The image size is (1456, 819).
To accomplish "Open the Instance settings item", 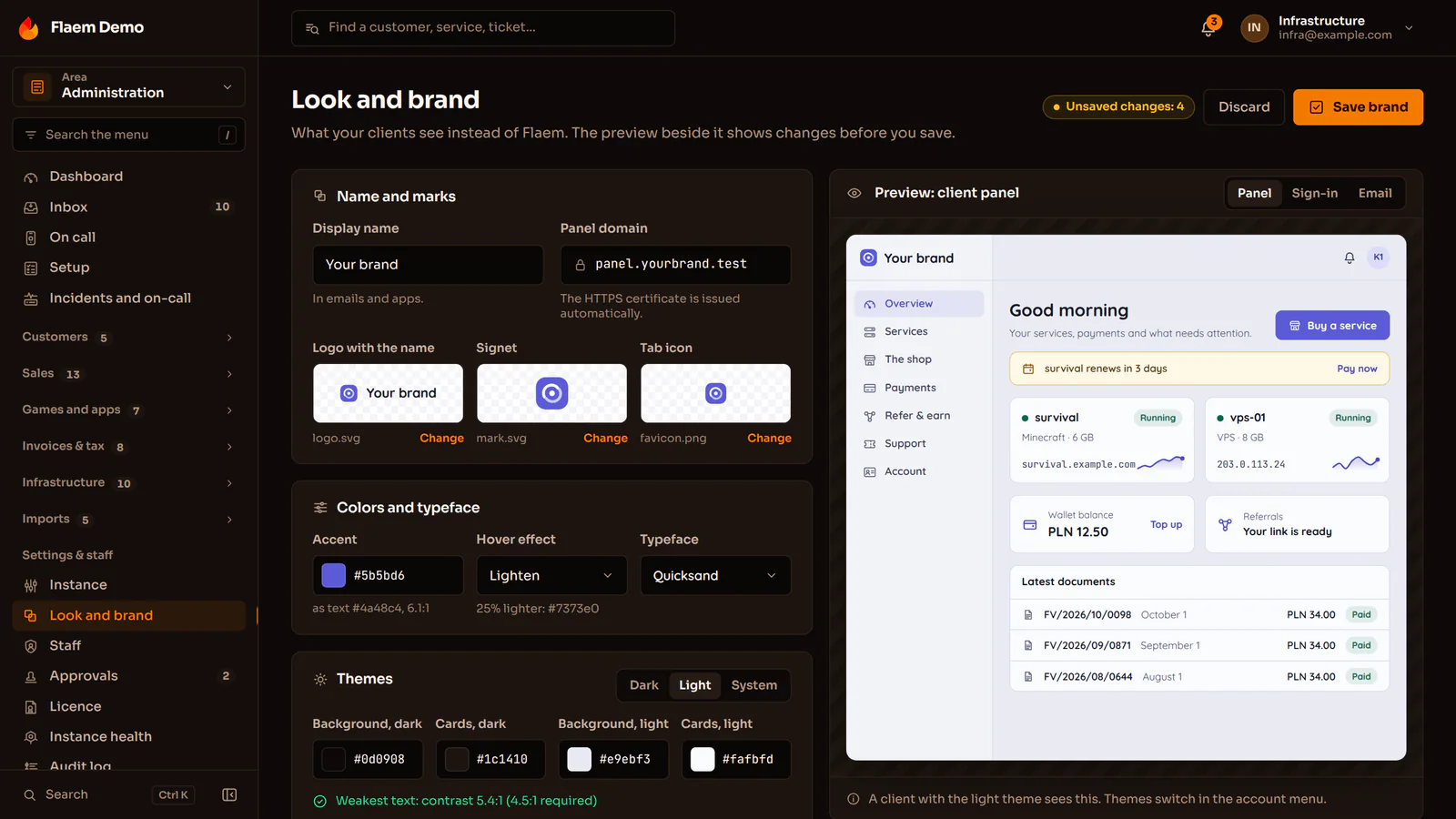I will pyautogui.click(x=128, y=585).
